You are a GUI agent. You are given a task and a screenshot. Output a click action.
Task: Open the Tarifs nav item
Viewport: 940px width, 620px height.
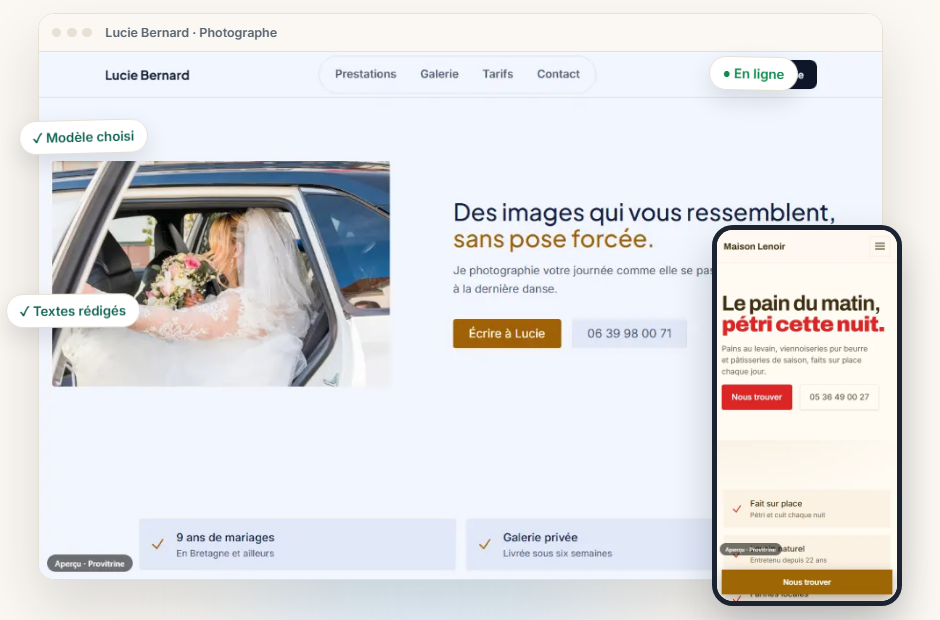(x=498, y=74)
